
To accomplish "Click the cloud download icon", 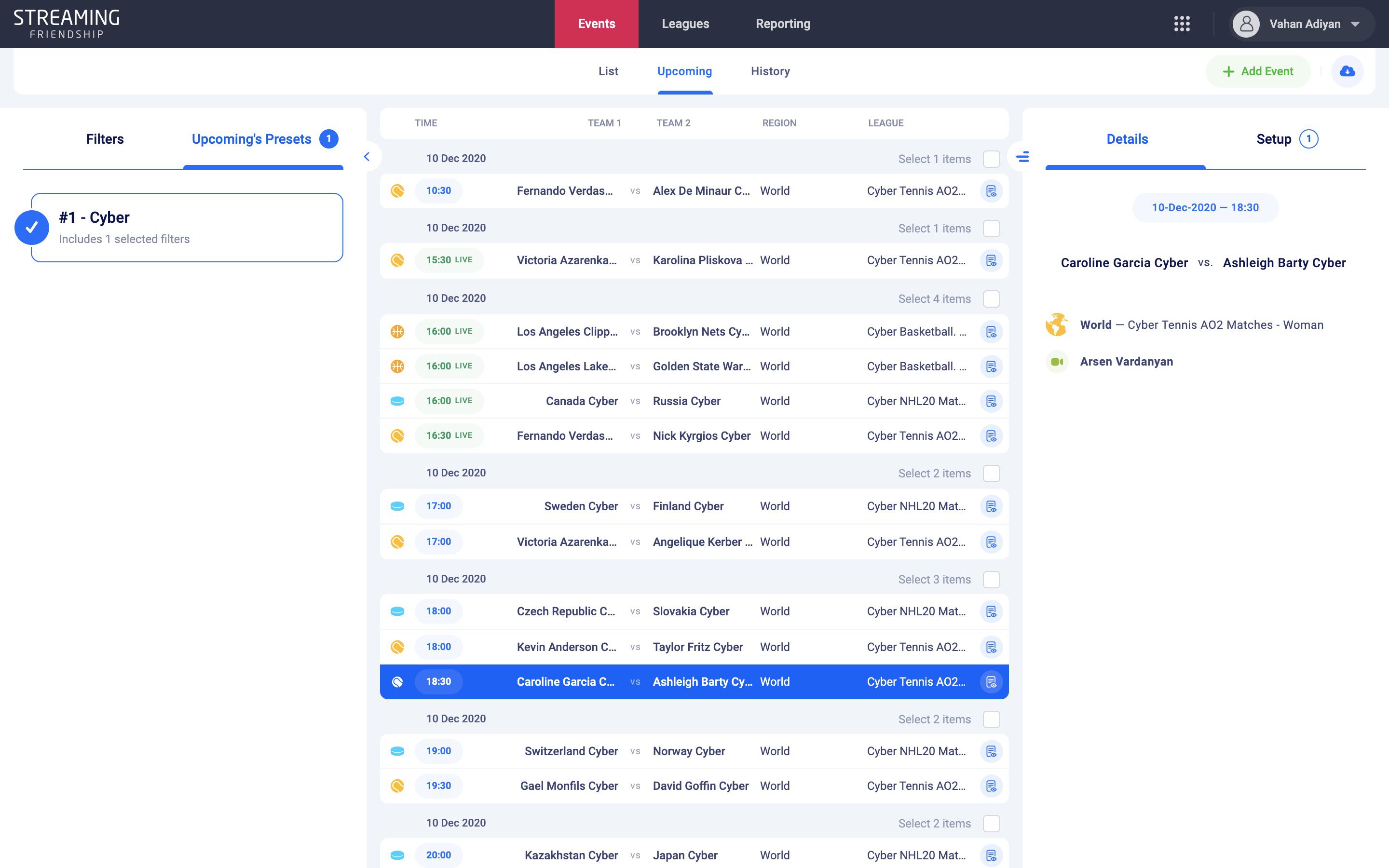I will coord(1347,71).
